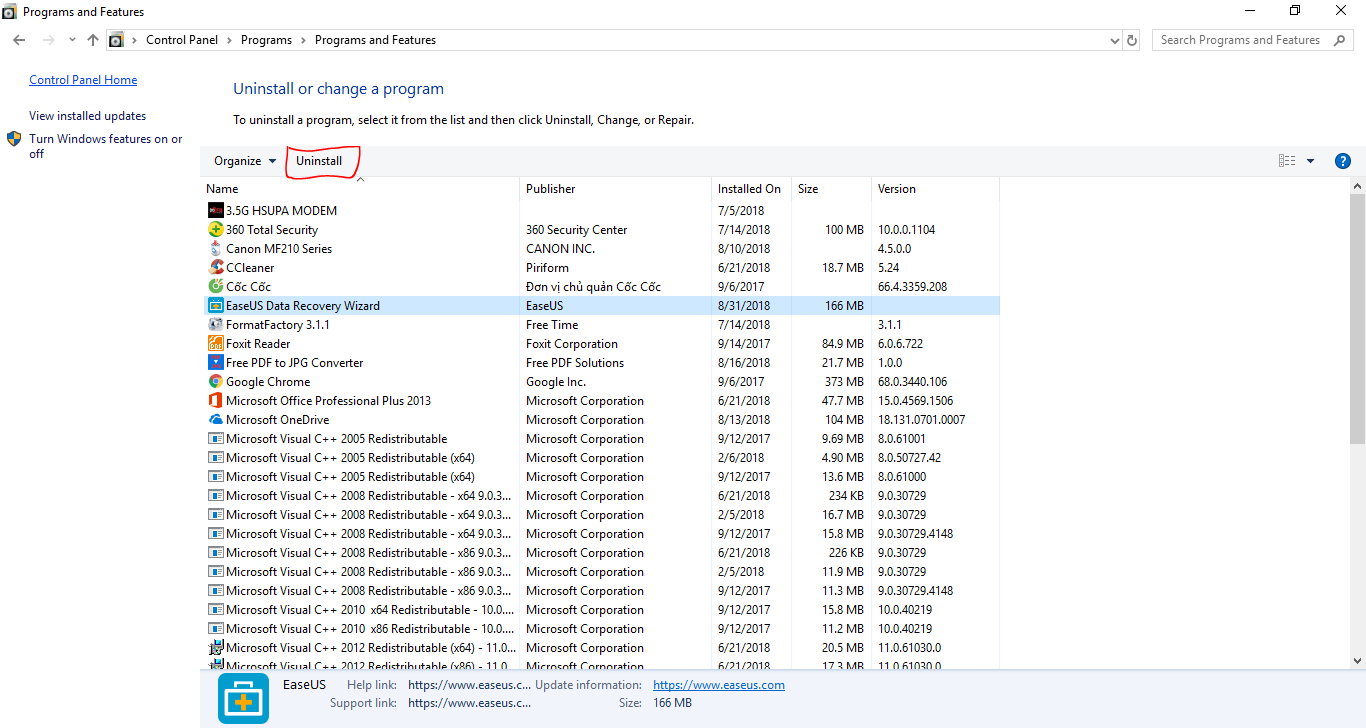Click the CANON INC. publisher cell
Viewport: 1366px width, 728px height.
(560, 249)
